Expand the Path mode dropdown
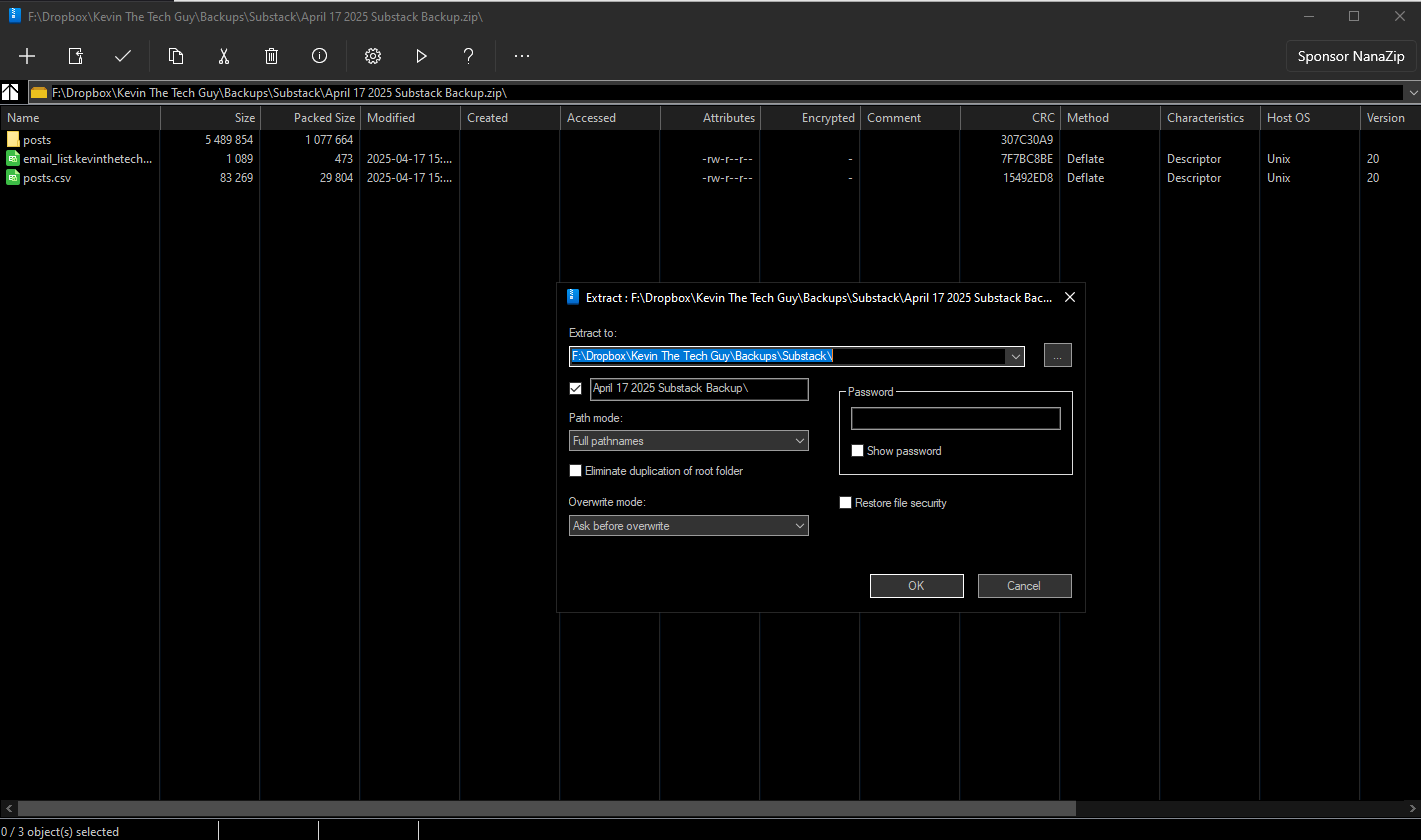This screenshot has height=840, width=1421. [x=688, y=441]
